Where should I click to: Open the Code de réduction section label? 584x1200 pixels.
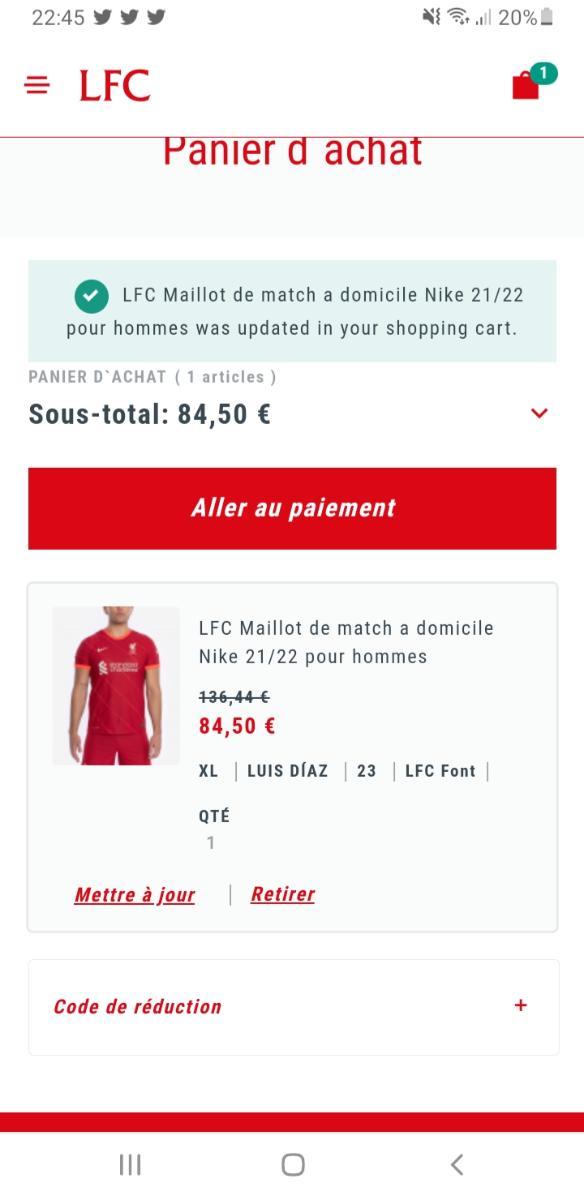point(138,1007)
